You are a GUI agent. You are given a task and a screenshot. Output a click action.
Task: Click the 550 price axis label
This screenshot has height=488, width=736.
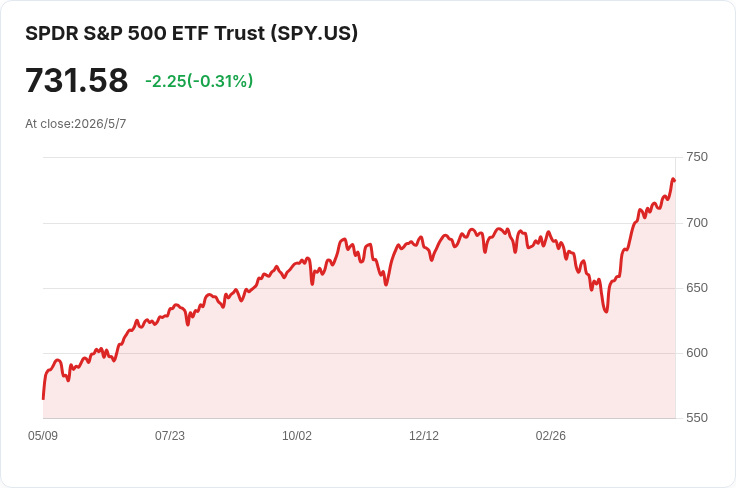click(x=697, y=418)
